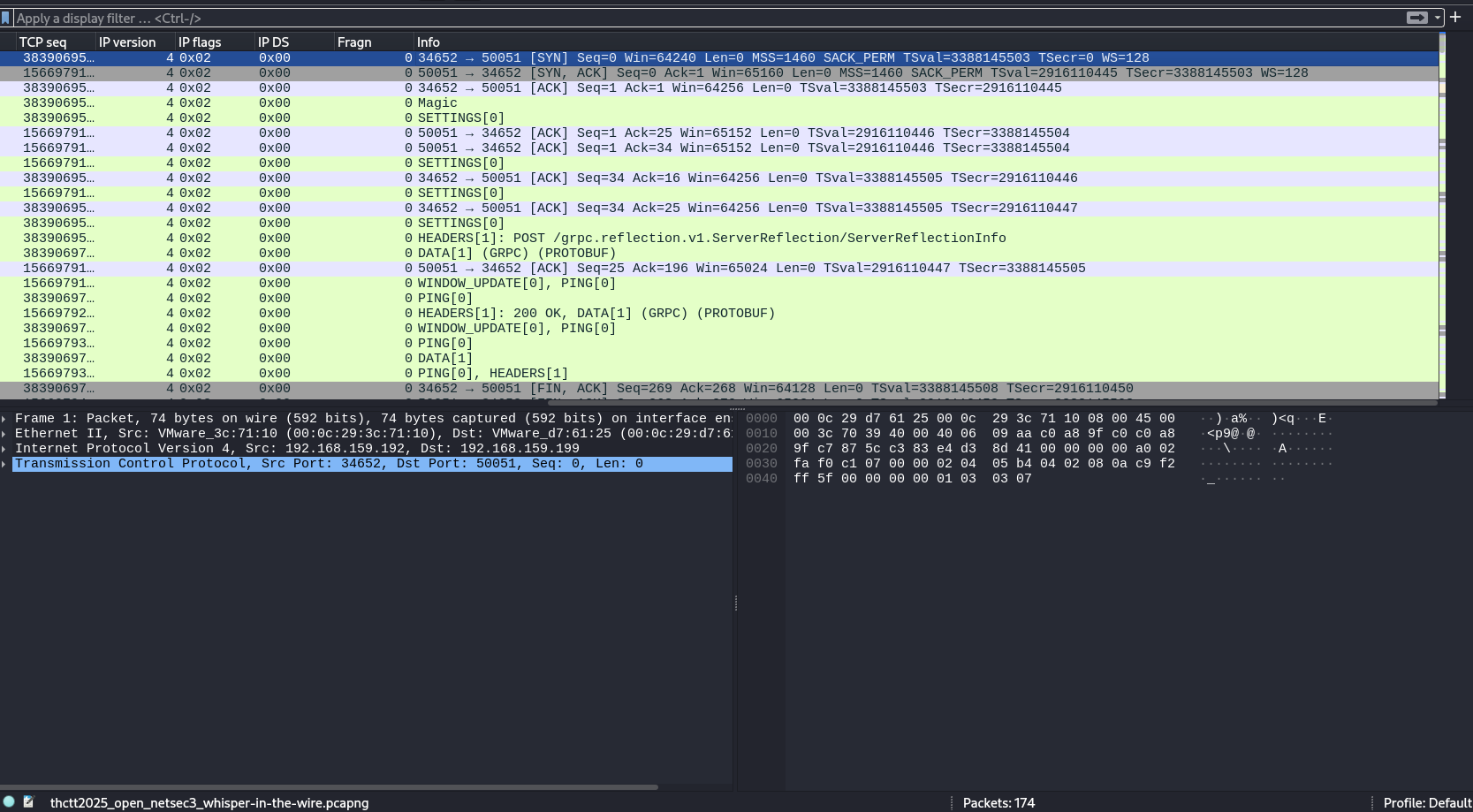1473x812 pixels.
Task: Select the ACK packet with Seq=1 Ack=34
Action: click(x=719, y=148)
